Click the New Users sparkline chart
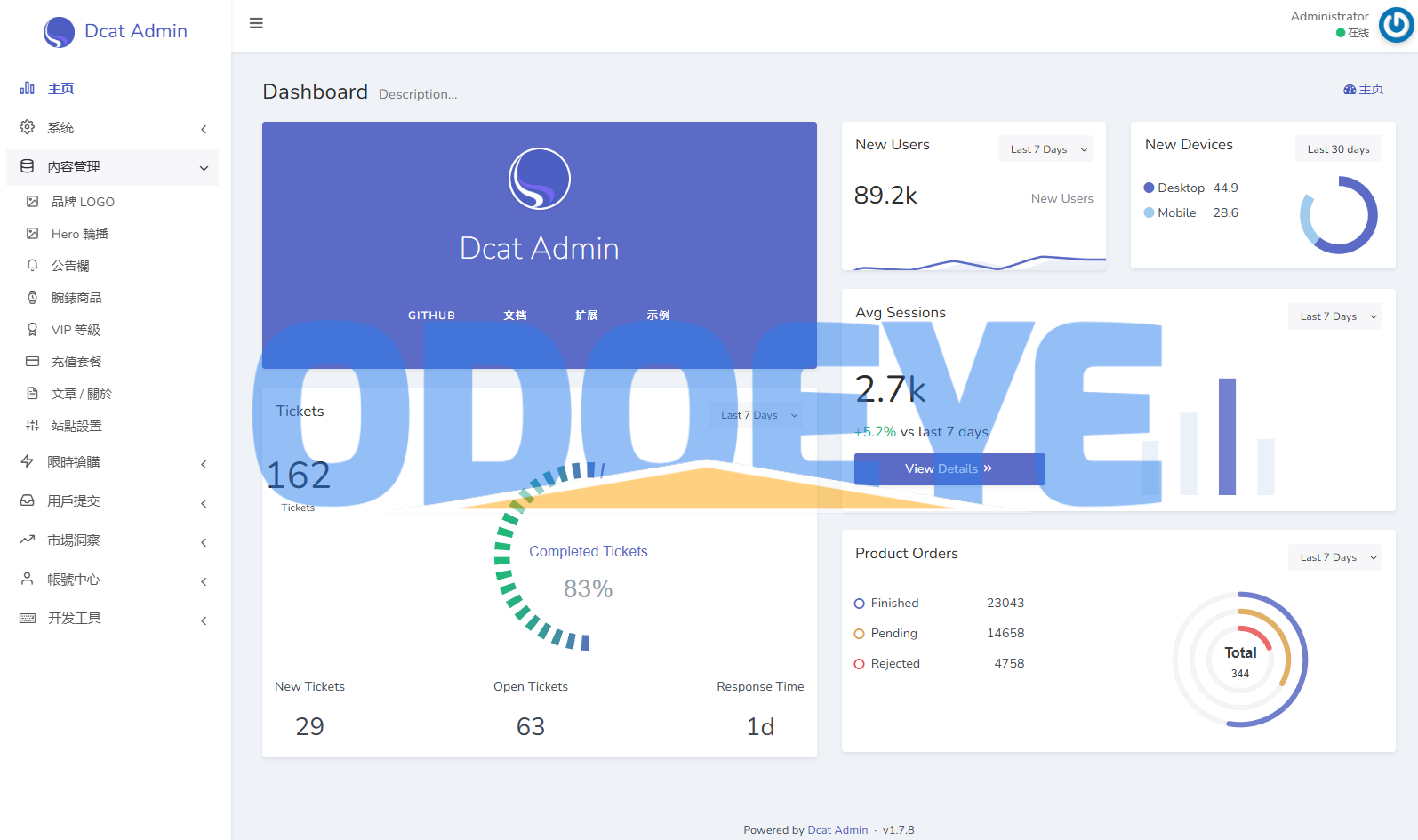This screenshot has height=840, width=1418. pos(979,262)
